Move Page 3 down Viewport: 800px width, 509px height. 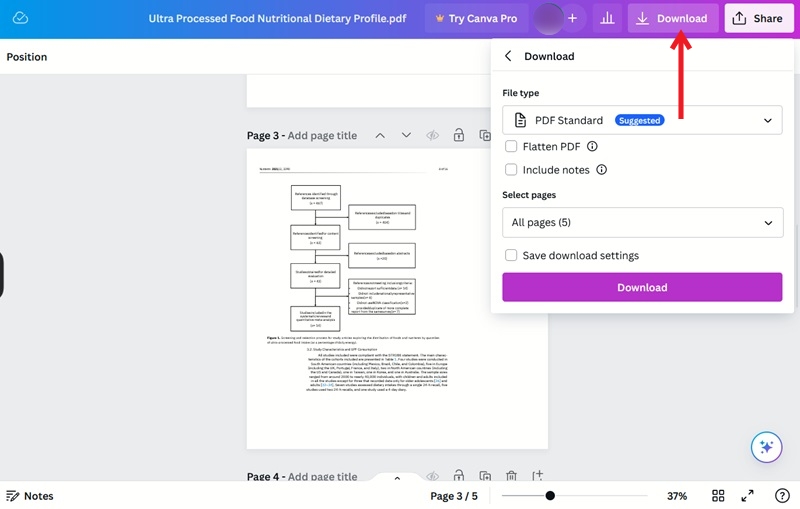[406, 135]
